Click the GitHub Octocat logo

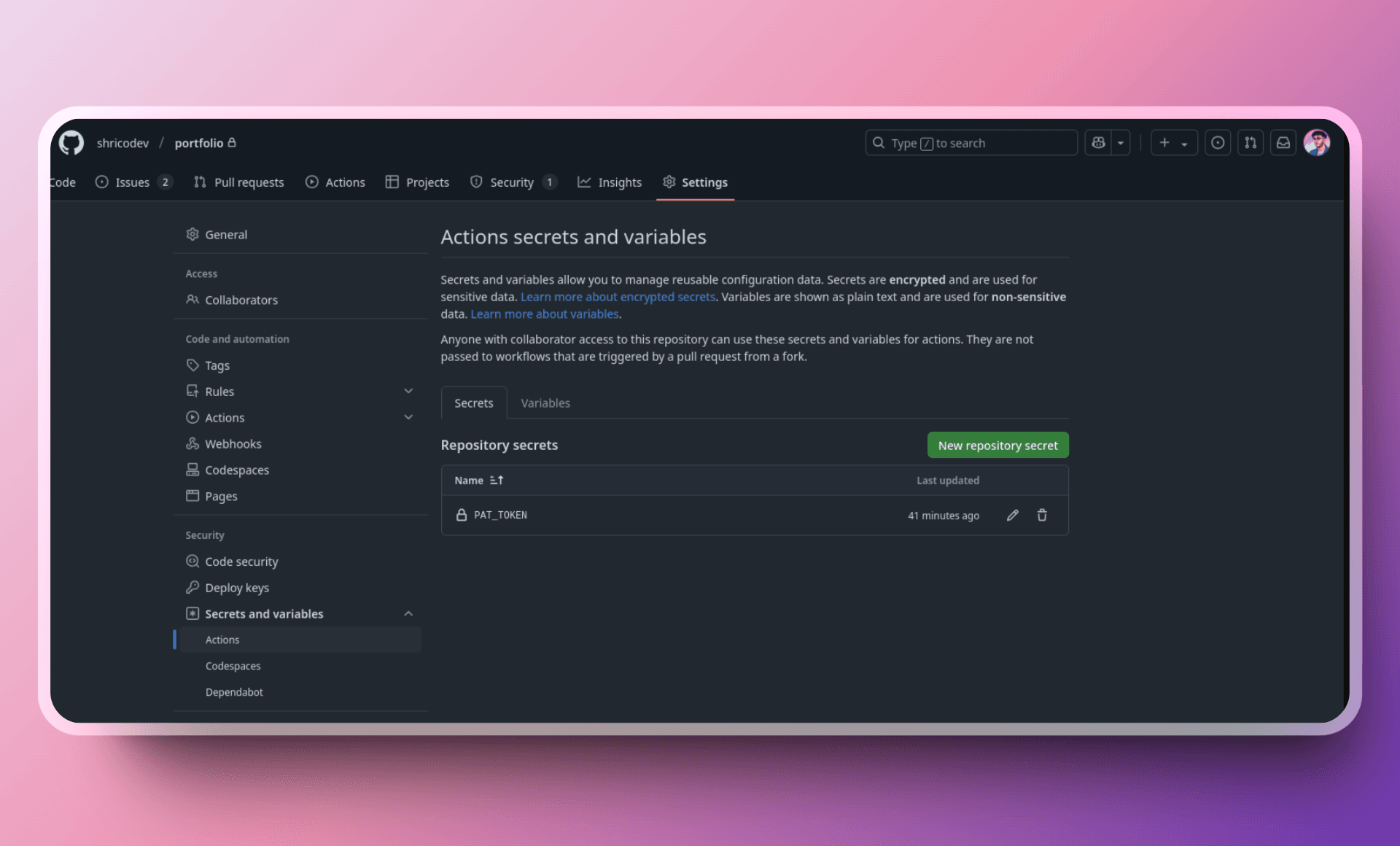(x=71, y=143)
